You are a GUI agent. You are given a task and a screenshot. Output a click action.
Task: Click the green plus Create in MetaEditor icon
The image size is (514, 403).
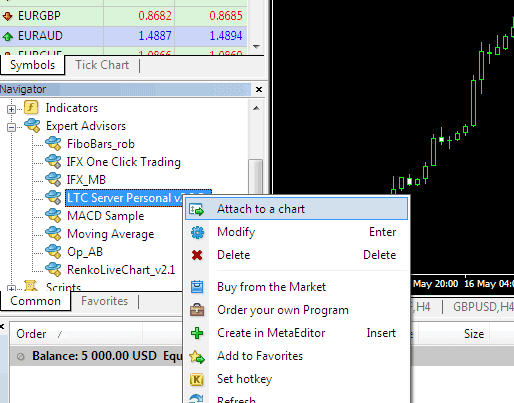tap(197, 333)
